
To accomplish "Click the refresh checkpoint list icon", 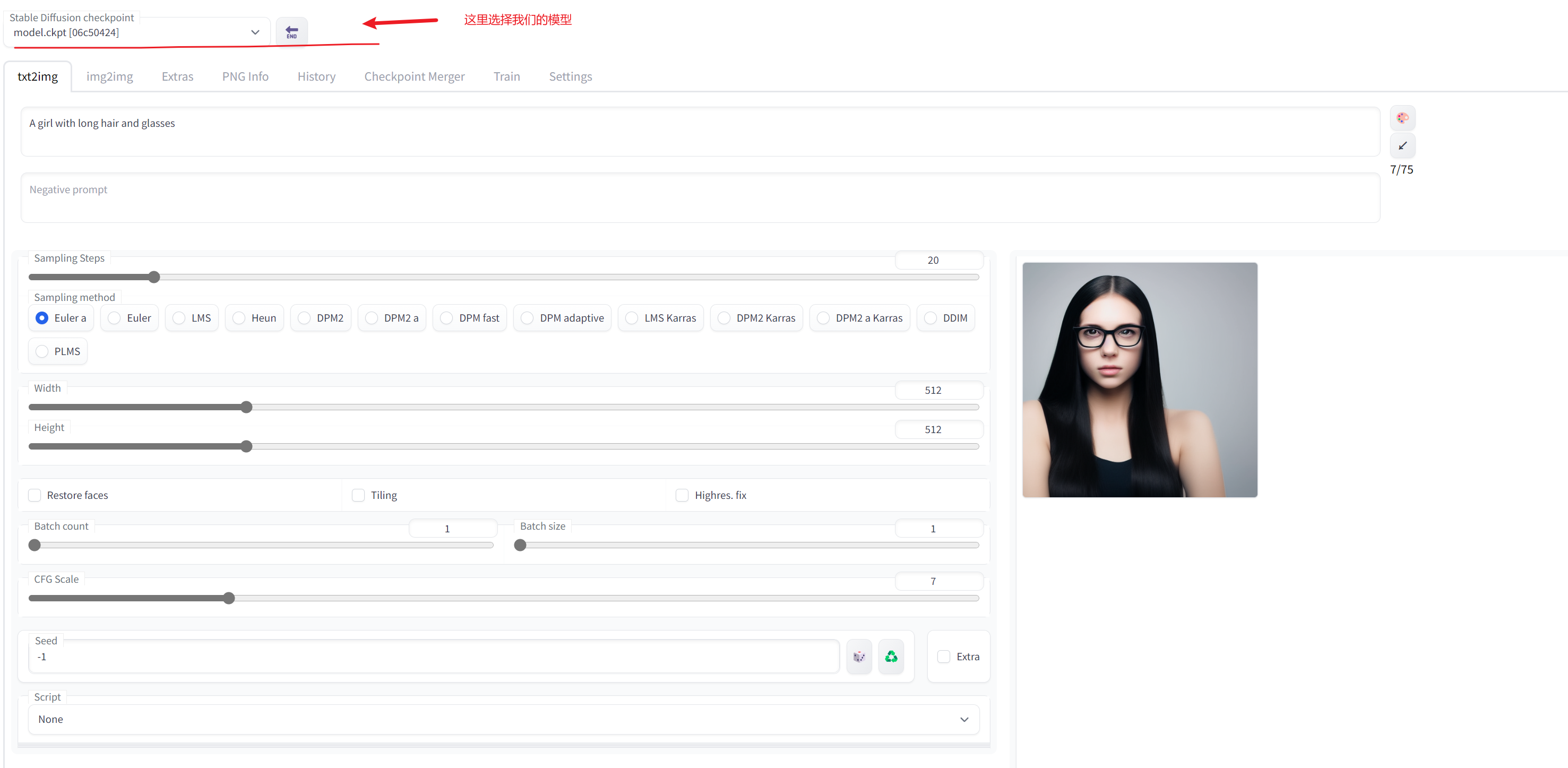I will click(x=291, y=32).
